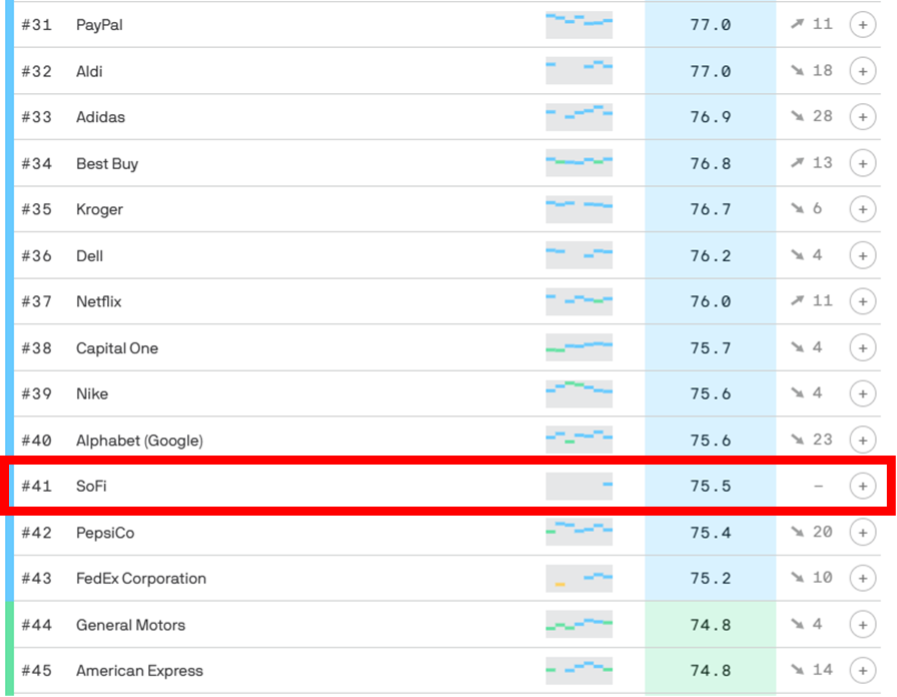
Task: Click SoFi row plus icon
Action: click(862, 486)
